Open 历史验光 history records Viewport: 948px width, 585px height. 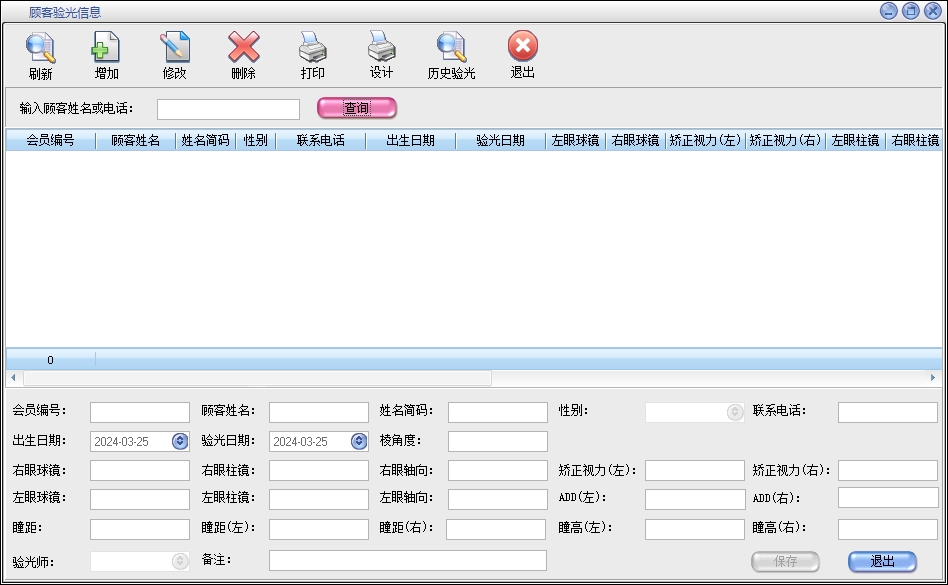[451, 48]
